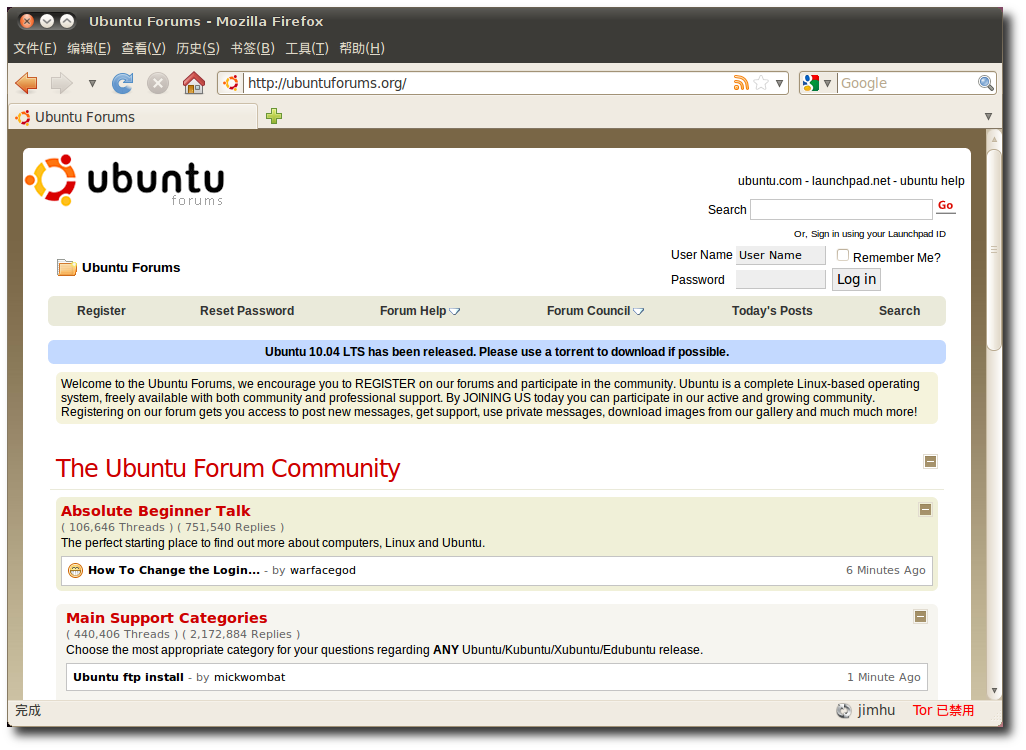Open the 工具(T) menu
This screenshot has height=750, width=1026.
[x=307, y=48]
